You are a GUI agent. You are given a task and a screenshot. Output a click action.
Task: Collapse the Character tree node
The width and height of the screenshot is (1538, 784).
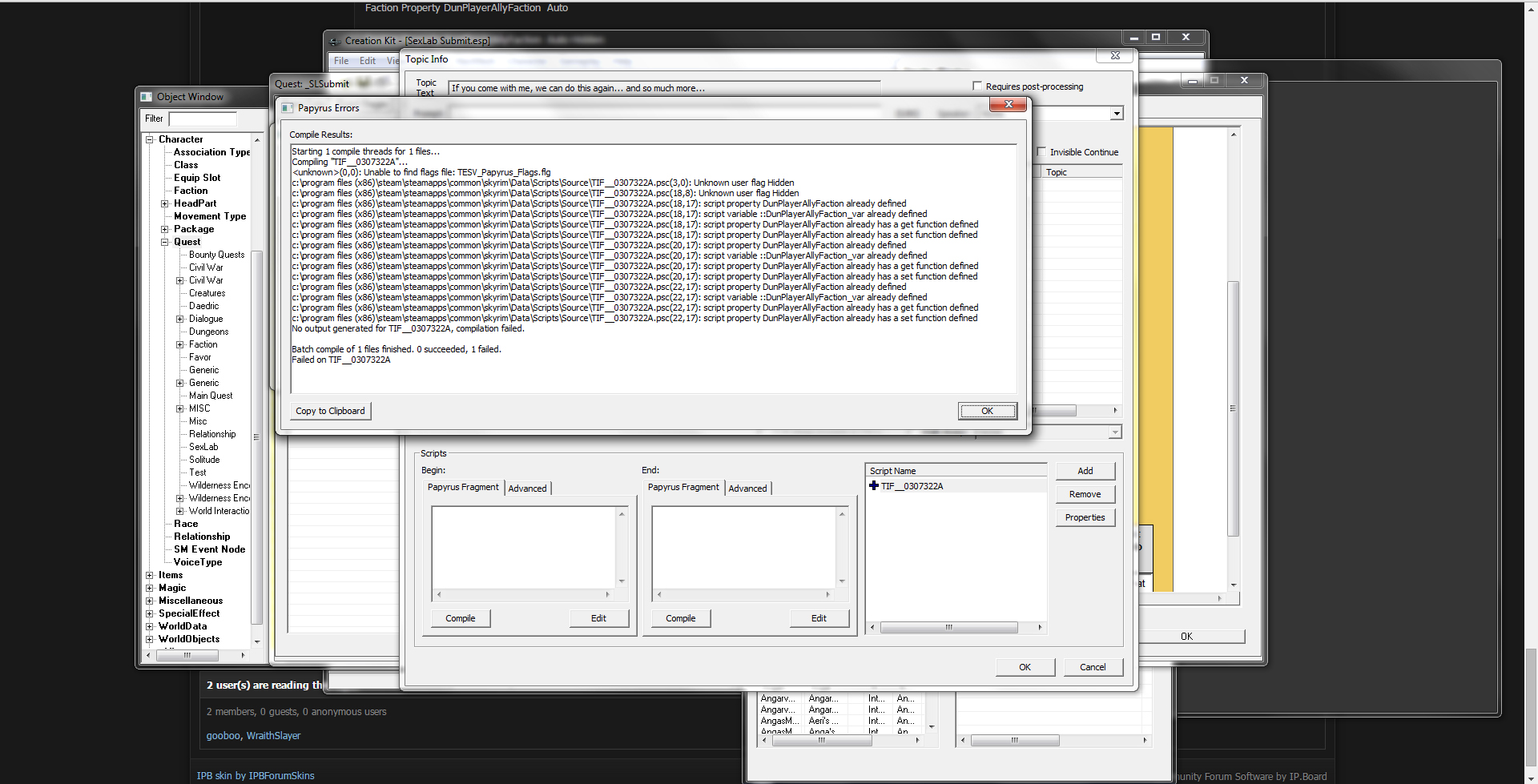click(150, 139)
